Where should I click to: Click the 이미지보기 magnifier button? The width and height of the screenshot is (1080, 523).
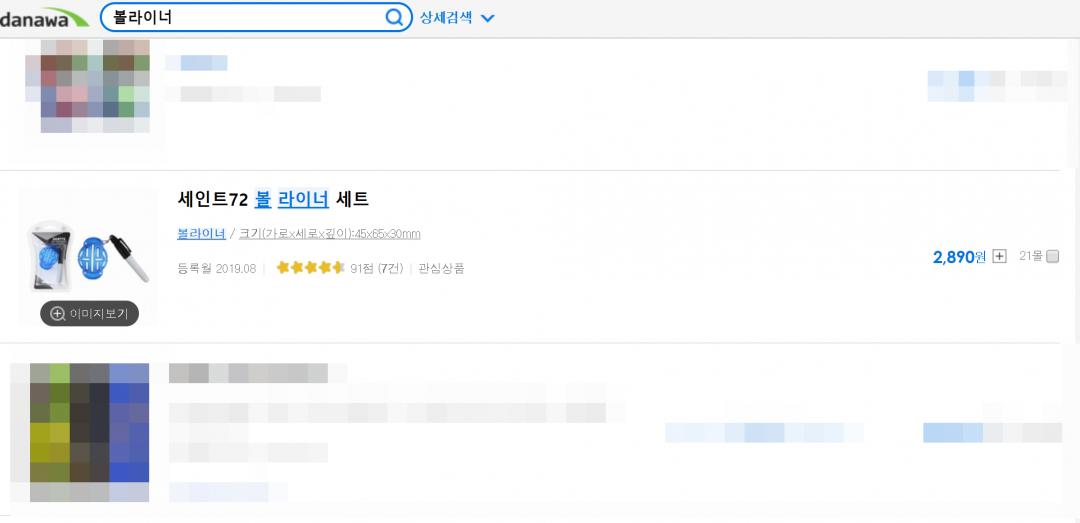89,313
